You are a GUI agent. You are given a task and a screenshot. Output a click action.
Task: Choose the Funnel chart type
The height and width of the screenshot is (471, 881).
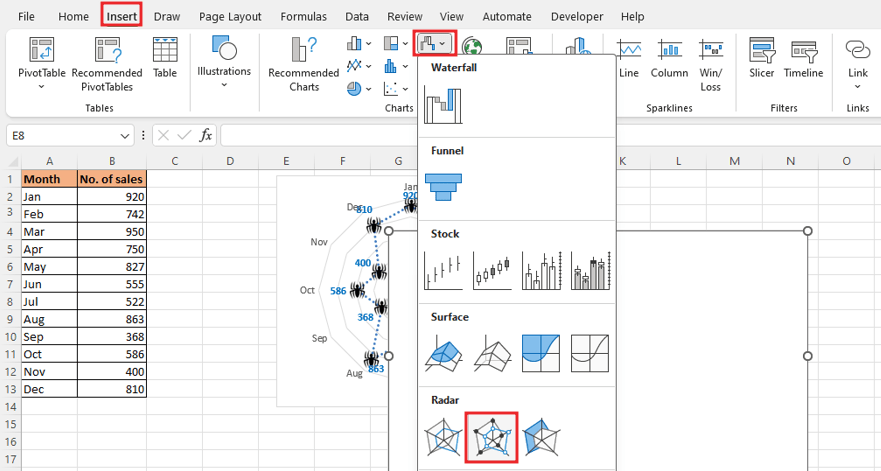coord(443,187)
